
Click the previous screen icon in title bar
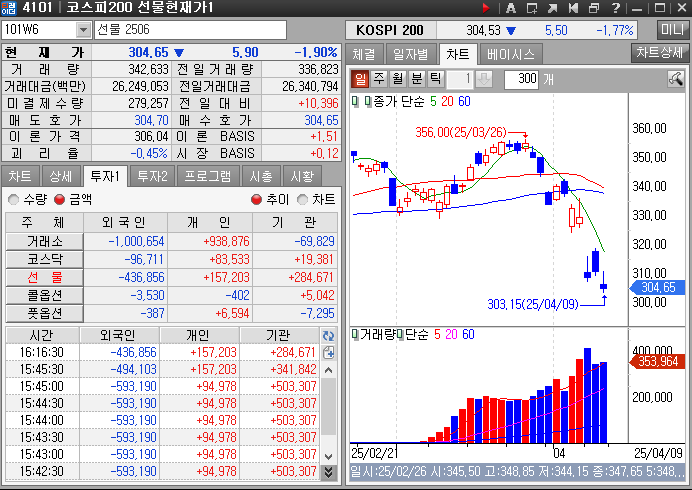point(573,8)
